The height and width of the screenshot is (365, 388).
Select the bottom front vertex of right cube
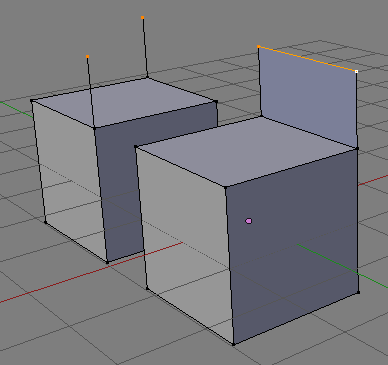(x=233, y=344)
